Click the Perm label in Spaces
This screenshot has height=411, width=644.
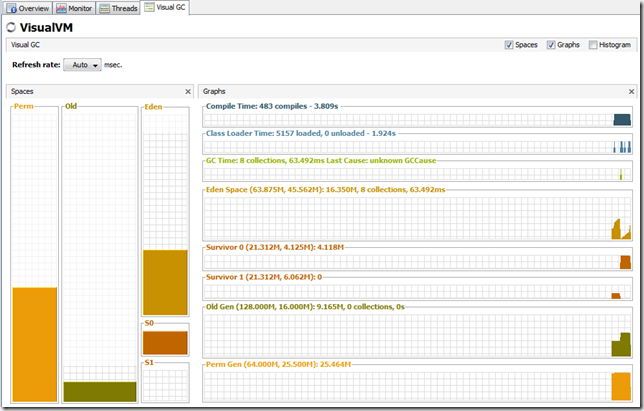[x=23, y=106]
